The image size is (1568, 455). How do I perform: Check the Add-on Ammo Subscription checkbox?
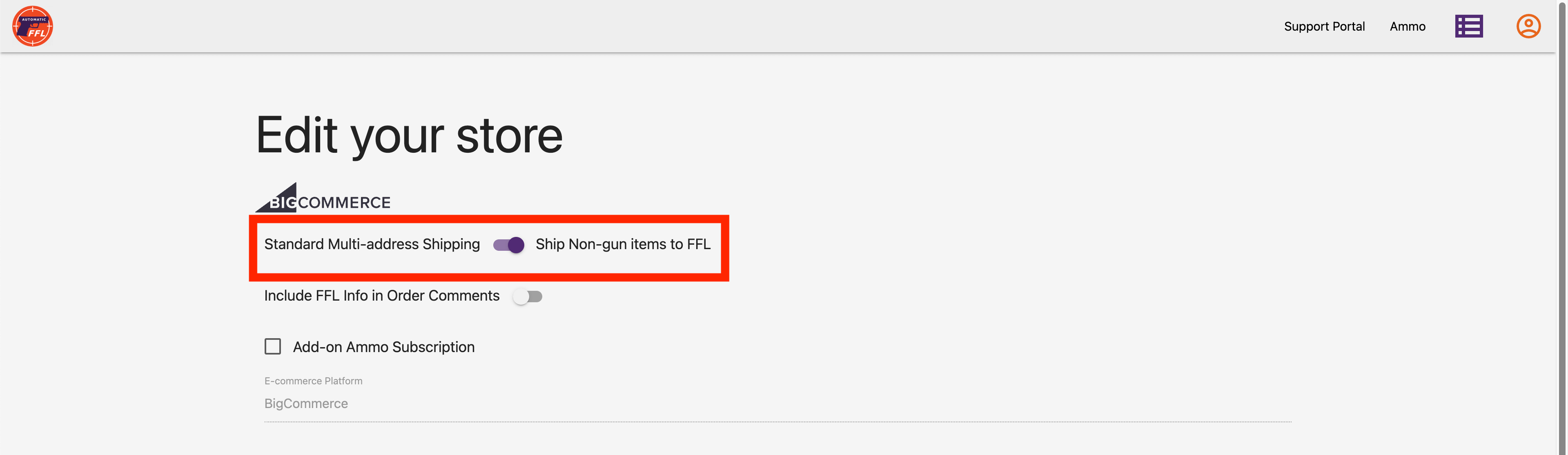point(273,347)
